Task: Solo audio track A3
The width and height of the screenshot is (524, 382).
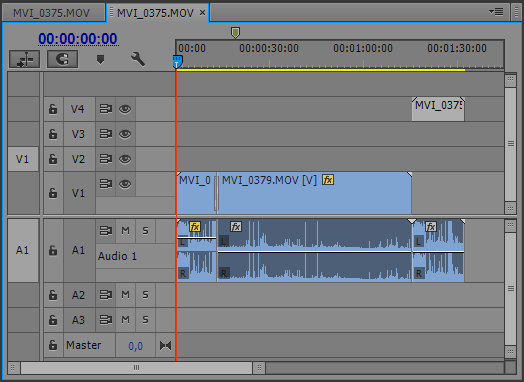Action: pyautogui.click(x=145, y=320)
